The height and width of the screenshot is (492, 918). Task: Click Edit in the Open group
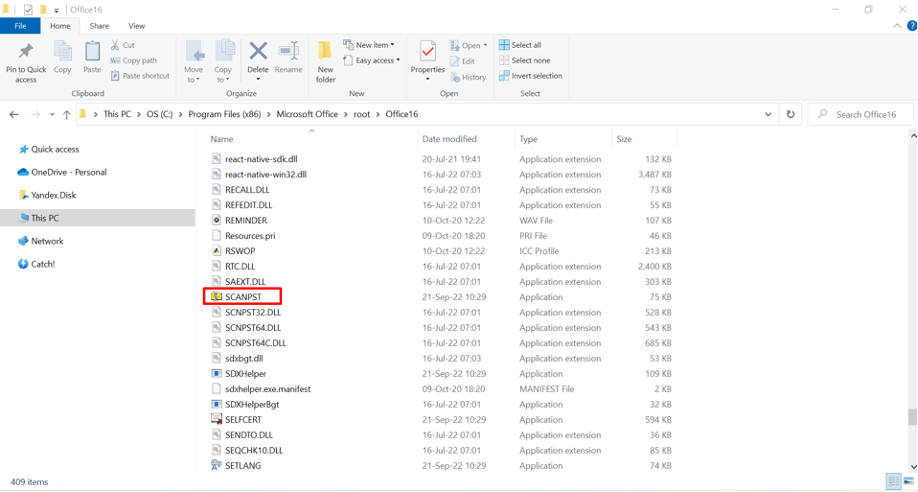463,61
